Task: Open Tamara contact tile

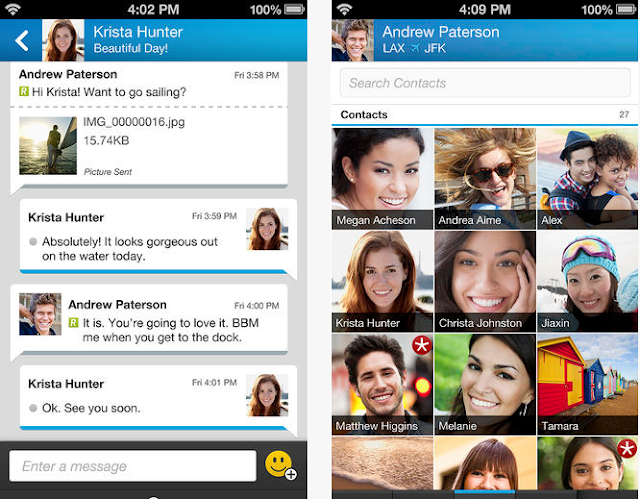Action: (x=587, y=384)
